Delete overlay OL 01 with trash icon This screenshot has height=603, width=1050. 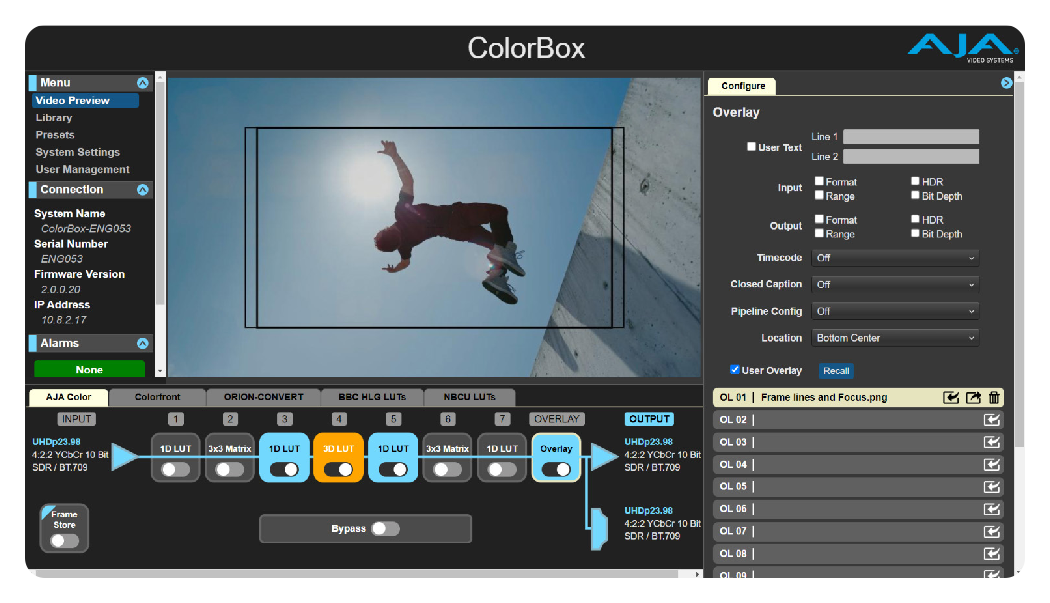pos(994,397)
